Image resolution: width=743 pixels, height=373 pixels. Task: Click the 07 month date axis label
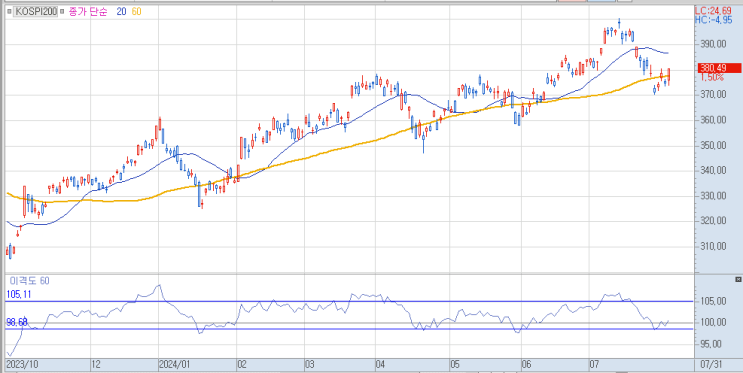pos(595,365)
